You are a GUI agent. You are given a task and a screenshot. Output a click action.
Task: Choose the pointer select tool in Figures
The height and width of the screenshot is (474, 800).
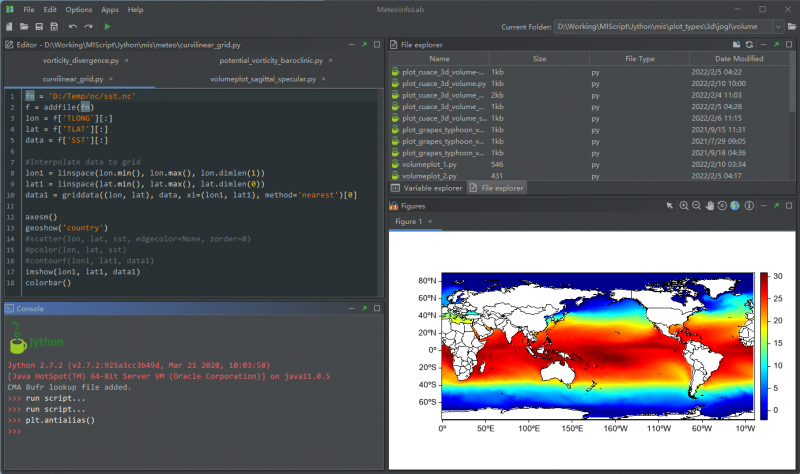(671, 205)
